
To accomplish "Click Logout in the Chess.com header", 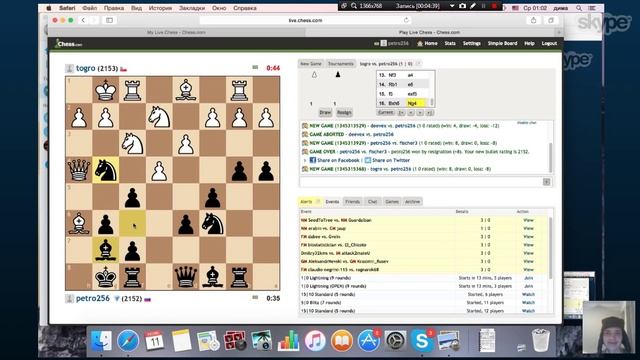I will click(x=549, y=43).
